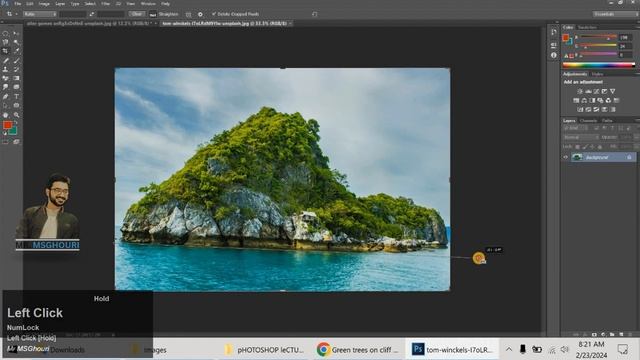Screen dimensions: 640x360
Task: Open the Ratio crop preset dropdown
Action: [40, 14]
